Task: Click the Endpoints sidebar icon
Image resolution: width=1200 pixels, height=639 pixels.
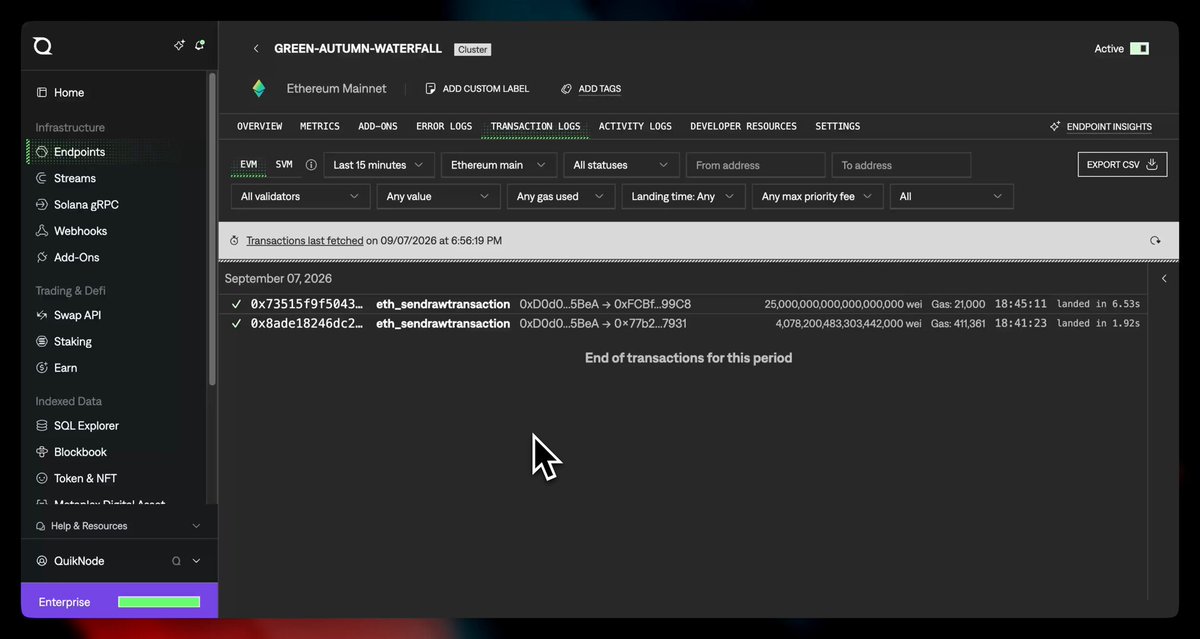Action: coord(42,153)
